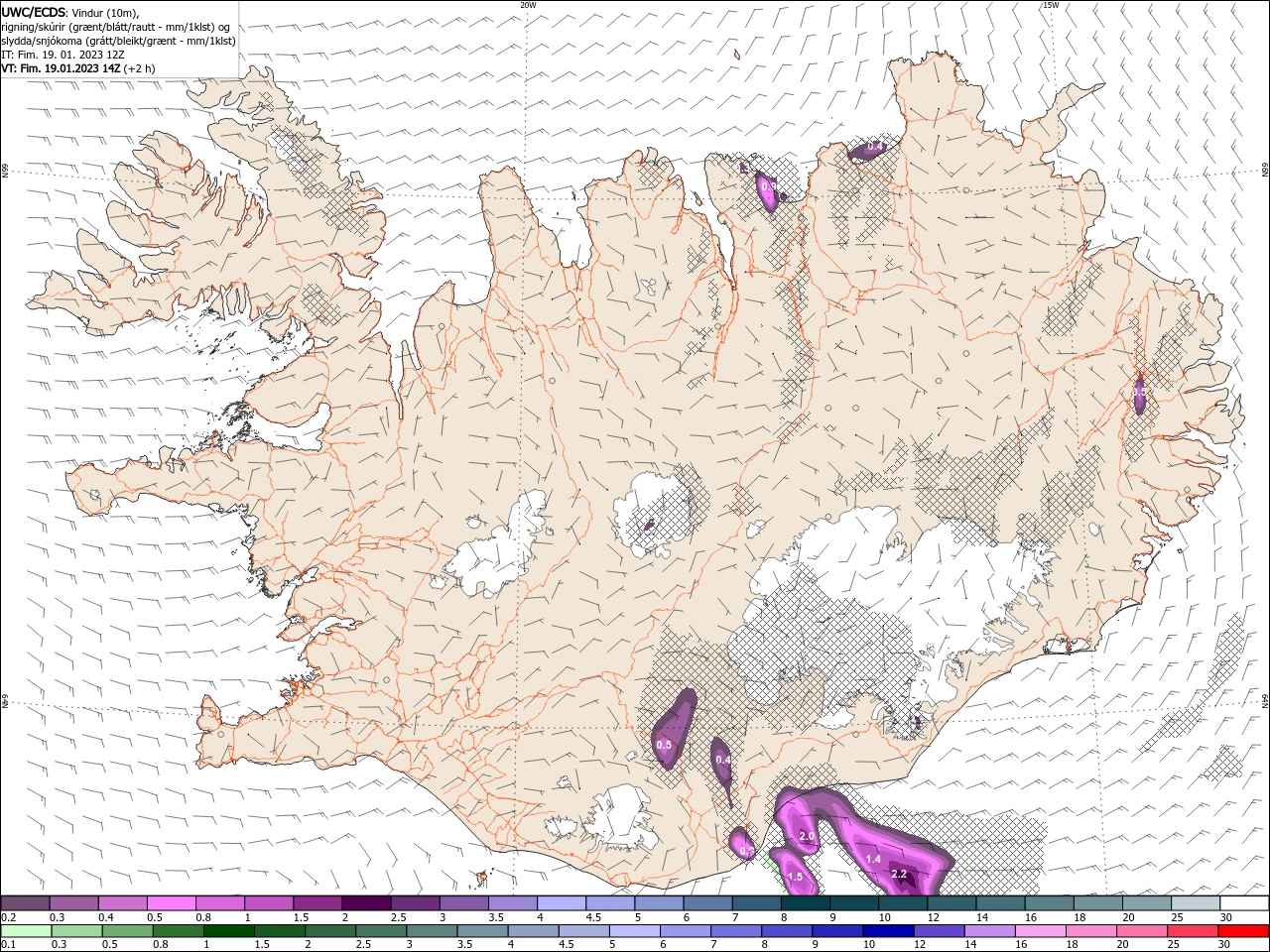The width and height of the screenshot is (1270, 952).
Task: Select bright red lower swatch starting at 30
Action: pos(1242,931)
